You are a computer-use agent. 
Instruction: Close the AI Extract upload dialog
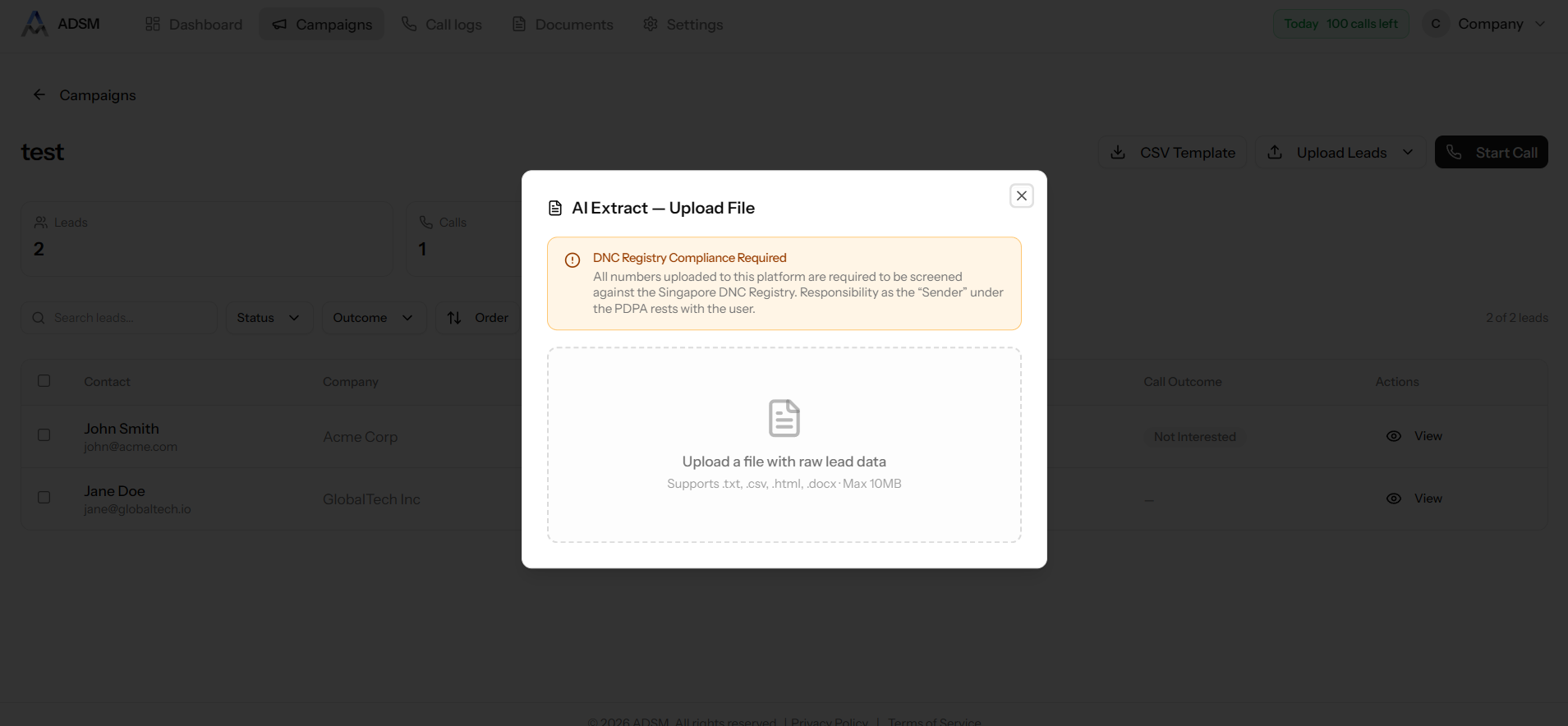[x=1021, y=195]
